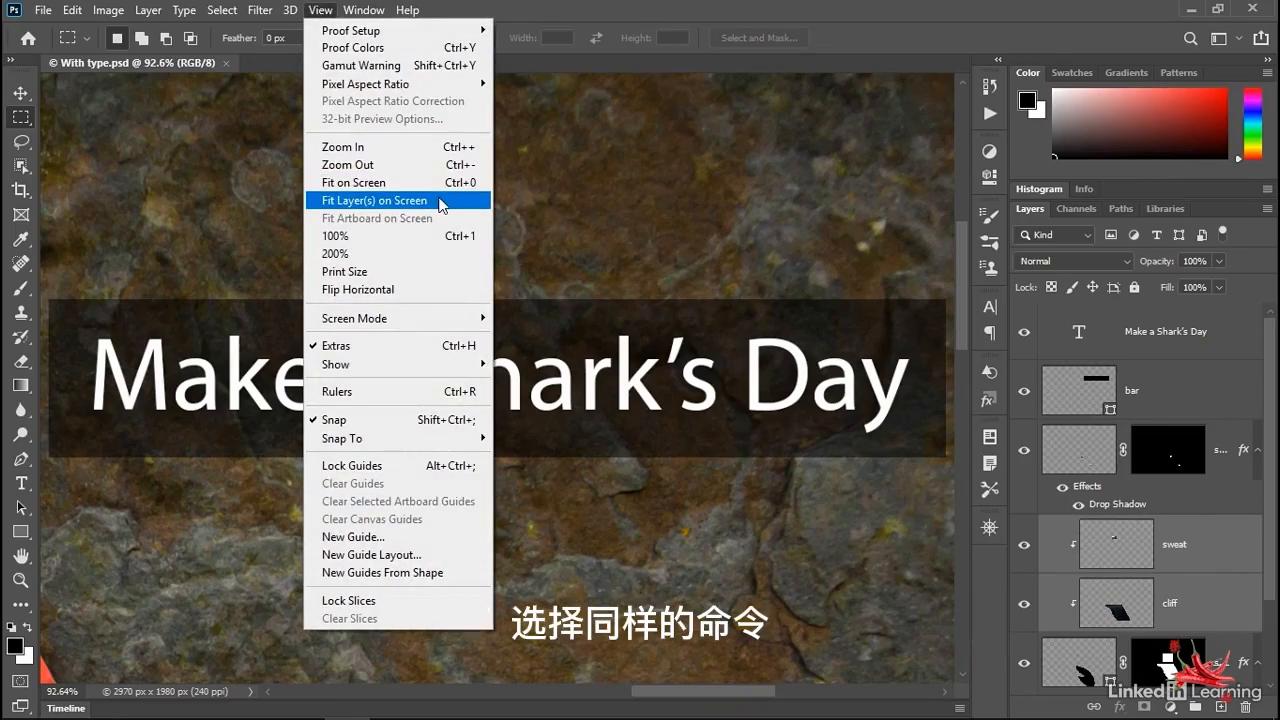Select the Crop tool
1280x720 pixels.
[x=21, y=190]
